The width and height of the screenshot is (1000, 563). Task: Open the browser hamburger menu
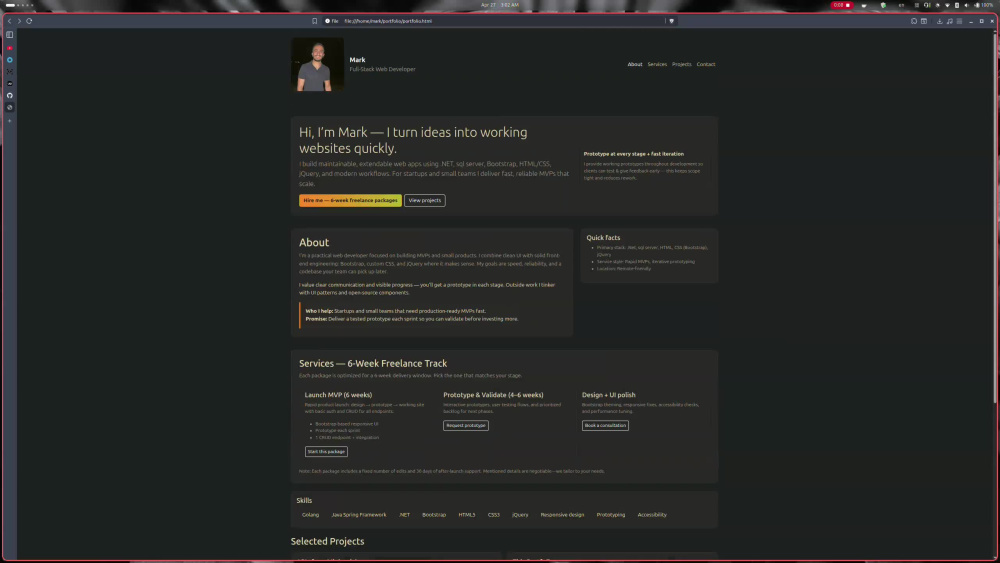point(959,21)
